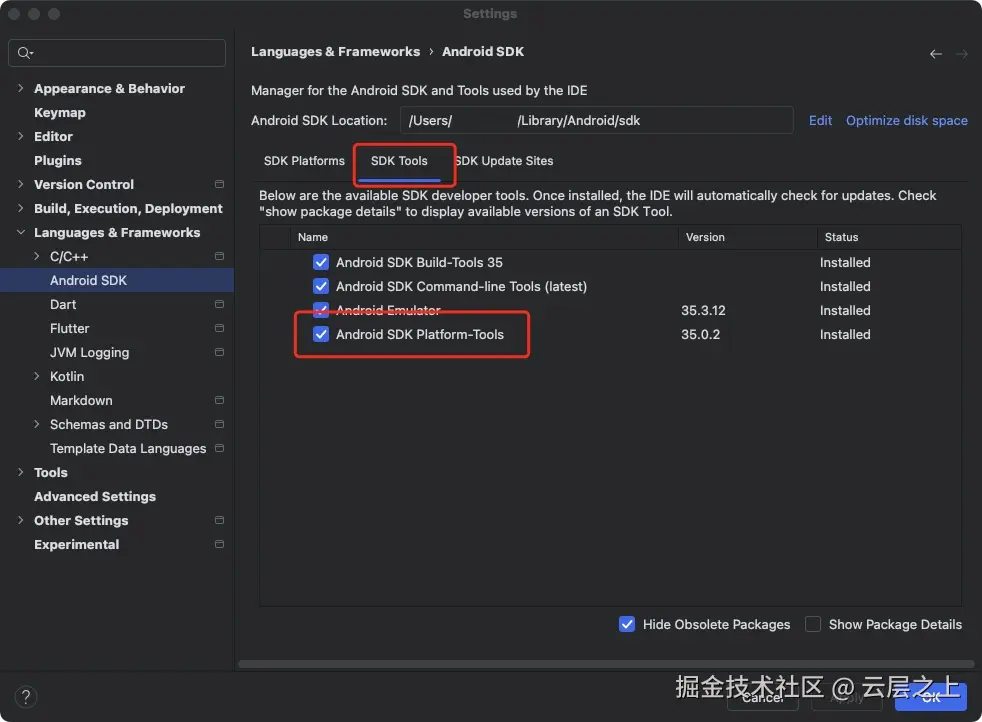Select Flutter in the sidebar
Screen dimensions: 982x722
70,328
